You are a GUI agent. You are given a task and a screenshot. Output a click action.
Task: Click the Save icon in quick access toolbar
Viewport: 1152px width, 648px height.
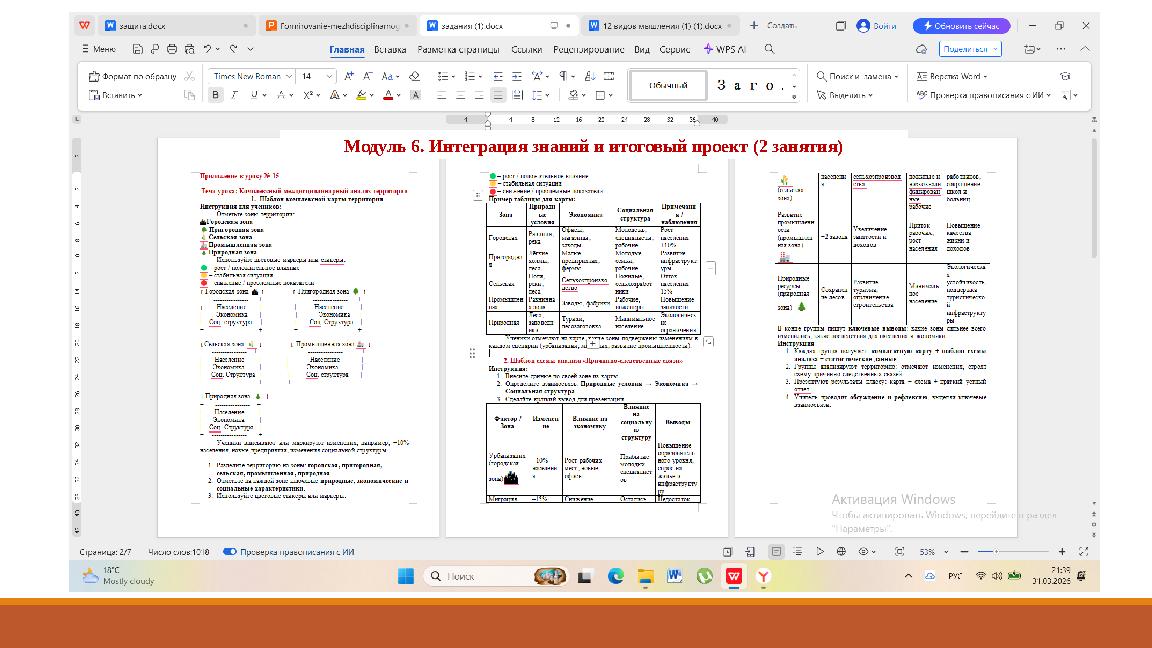tap(137, 49)
